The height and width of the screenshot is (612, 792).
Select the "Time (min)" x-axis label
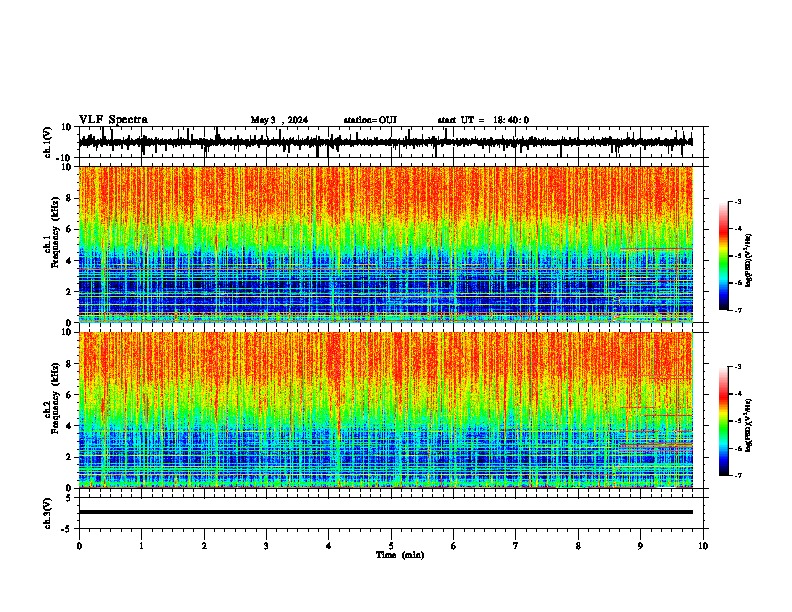(400, 555)
